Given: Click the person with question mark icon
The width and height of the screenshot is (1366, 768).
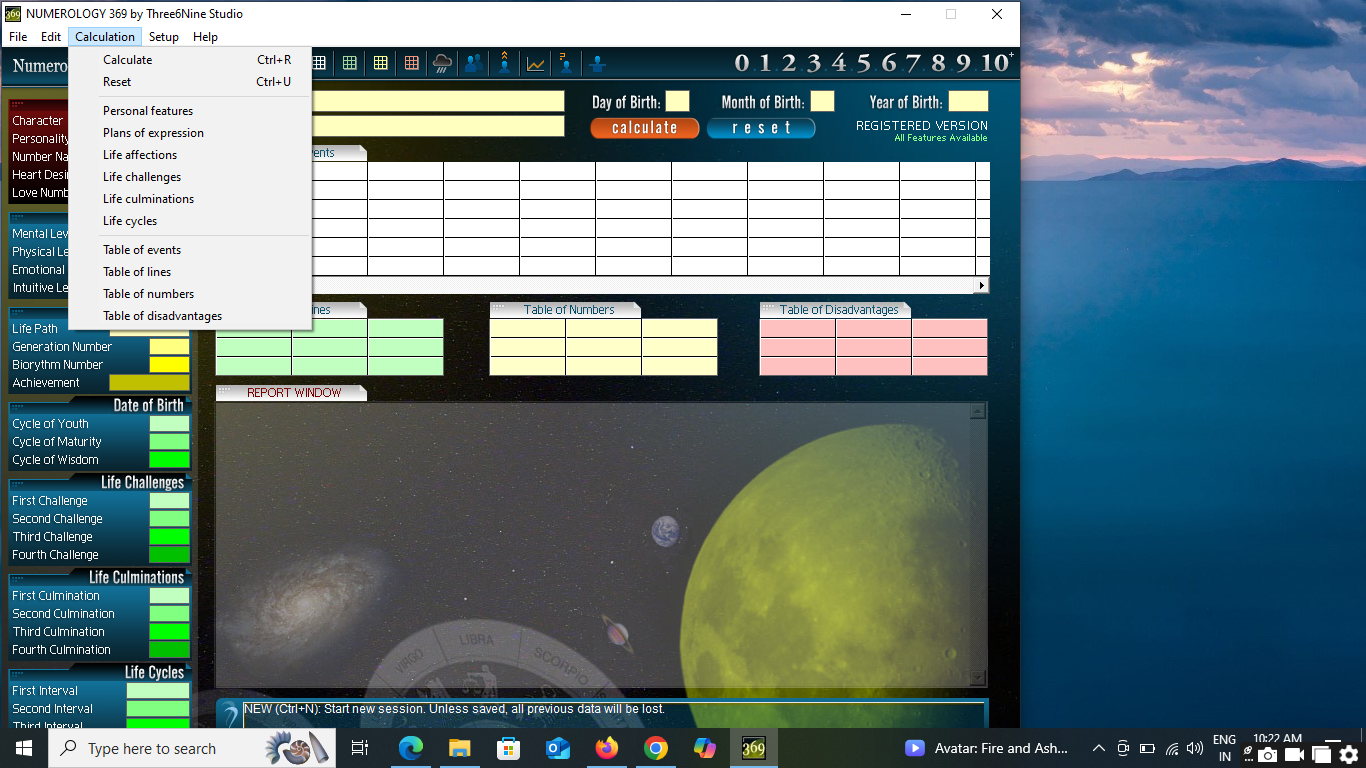Looking at the screenshot, I should [566, 64].
